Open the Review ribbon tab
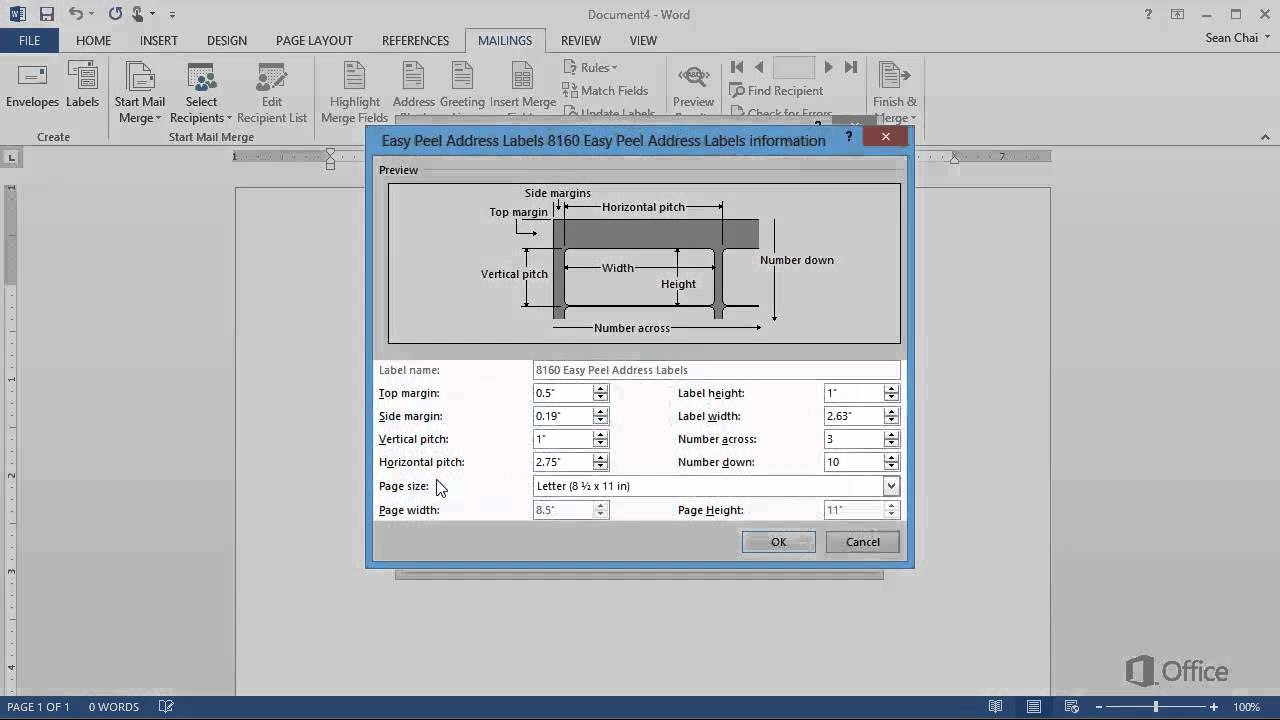 pos(580,40)
